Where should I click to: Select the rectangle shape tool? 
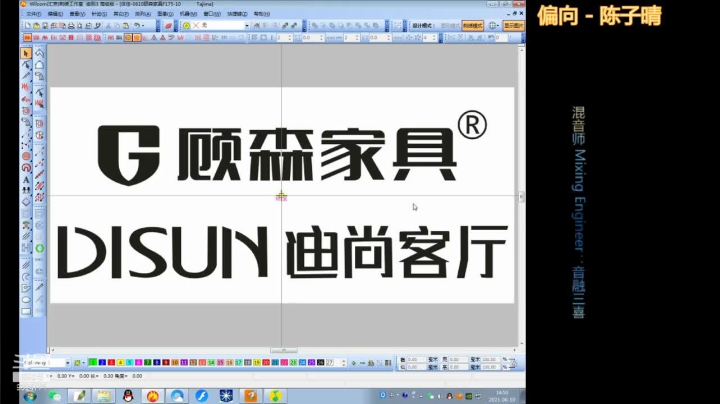tap(26, 311)
